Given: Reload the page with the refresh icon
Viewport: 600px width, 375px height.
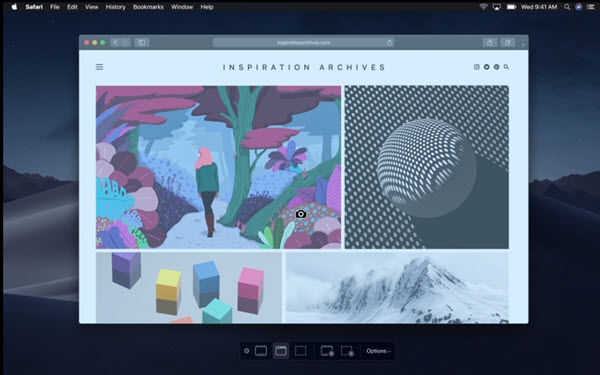Looking at the screenshot, I should 389,42.
